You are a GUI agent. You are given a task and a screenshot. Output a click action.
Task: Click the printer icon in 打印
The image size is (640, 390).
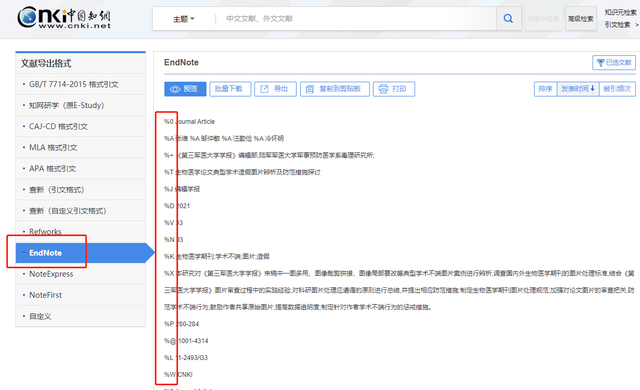point(383,89)
